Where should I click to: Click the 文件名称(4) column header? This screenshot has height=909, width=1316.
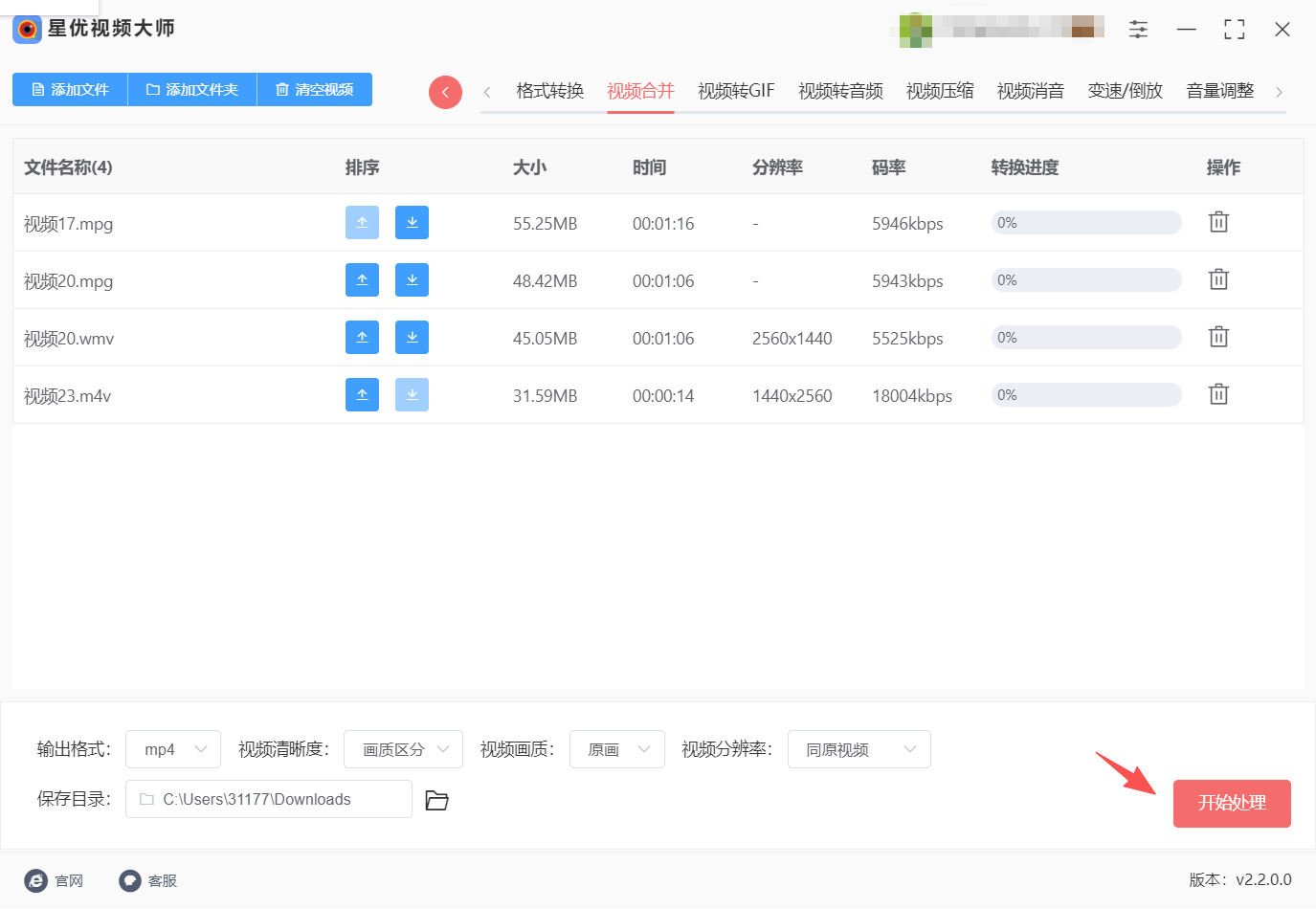pyautogui.click(x=68, y=167)
